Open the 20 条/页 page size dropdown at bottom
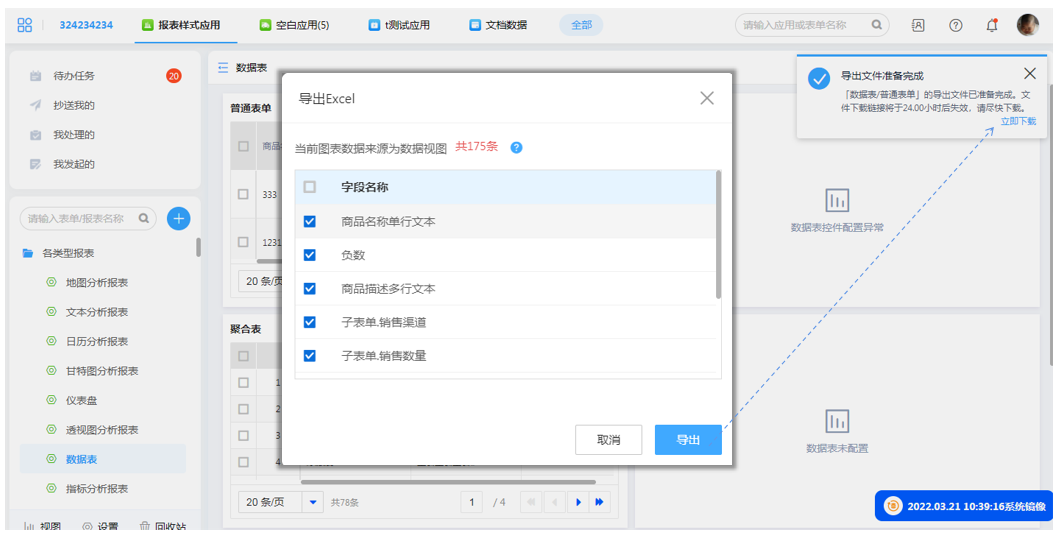This screenshot has width=1058, height=537. pos(314,502)
